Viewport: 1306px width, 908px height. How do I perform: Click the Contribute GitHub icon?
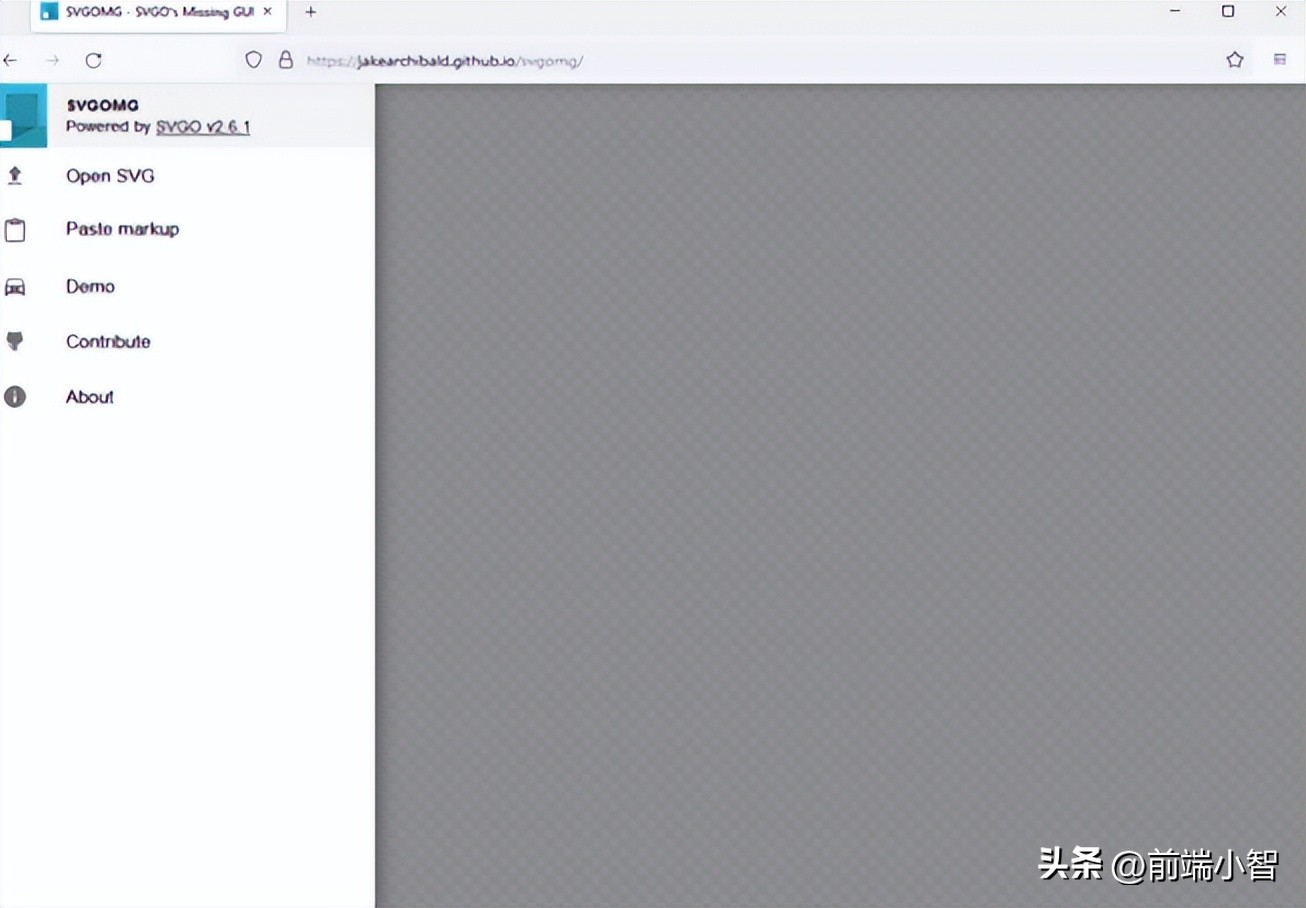pos(15,341)
